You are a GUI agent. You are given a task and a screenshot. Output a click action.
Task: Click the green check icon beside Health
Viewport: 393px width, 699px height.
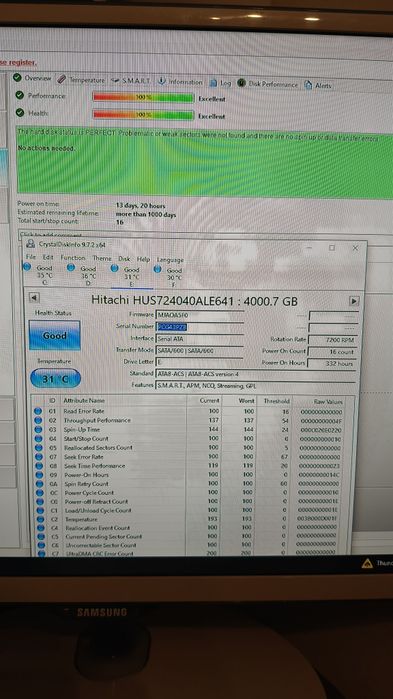click(x=20, y=113)
